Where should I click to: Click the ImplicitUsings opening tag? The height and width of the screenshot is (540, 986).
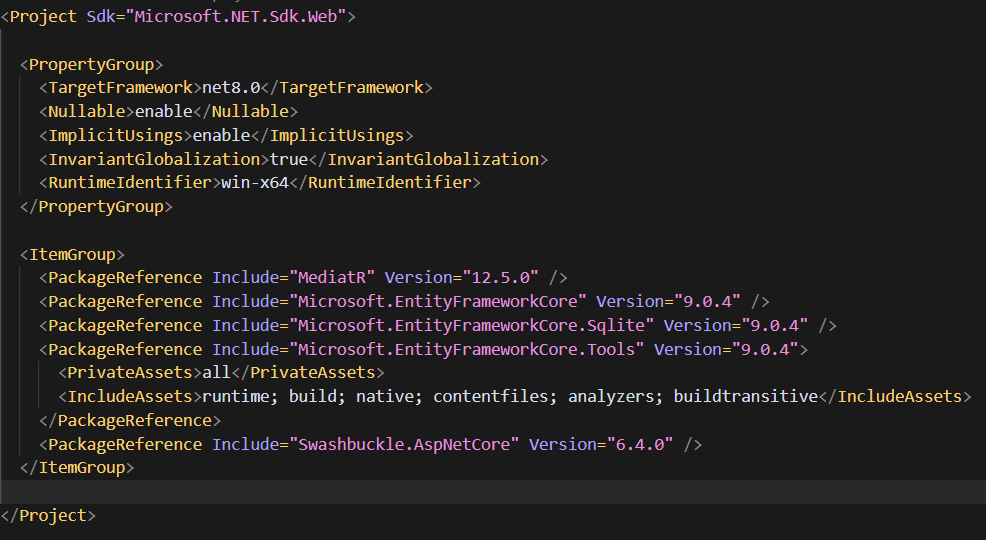111,135
